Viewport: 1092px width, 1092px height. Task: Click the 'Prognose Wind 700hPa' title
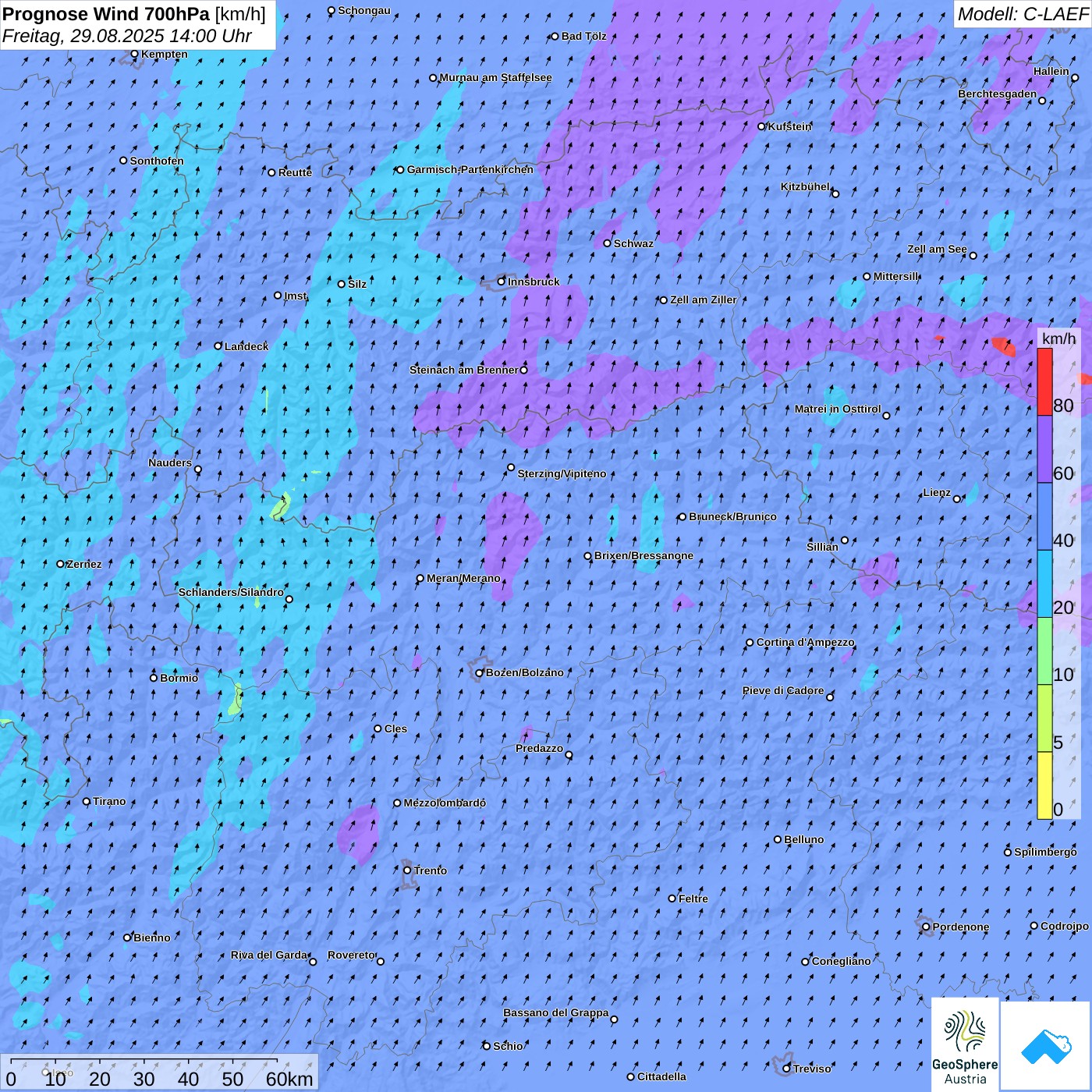pos(106,13)
